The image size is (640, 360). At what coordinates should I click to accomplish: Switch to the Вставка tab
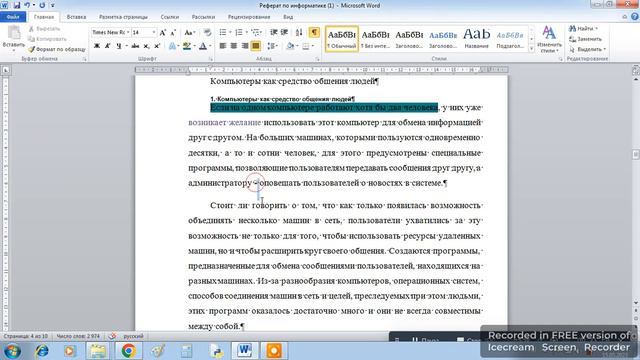pyautogui.click(x=76, y=17)
